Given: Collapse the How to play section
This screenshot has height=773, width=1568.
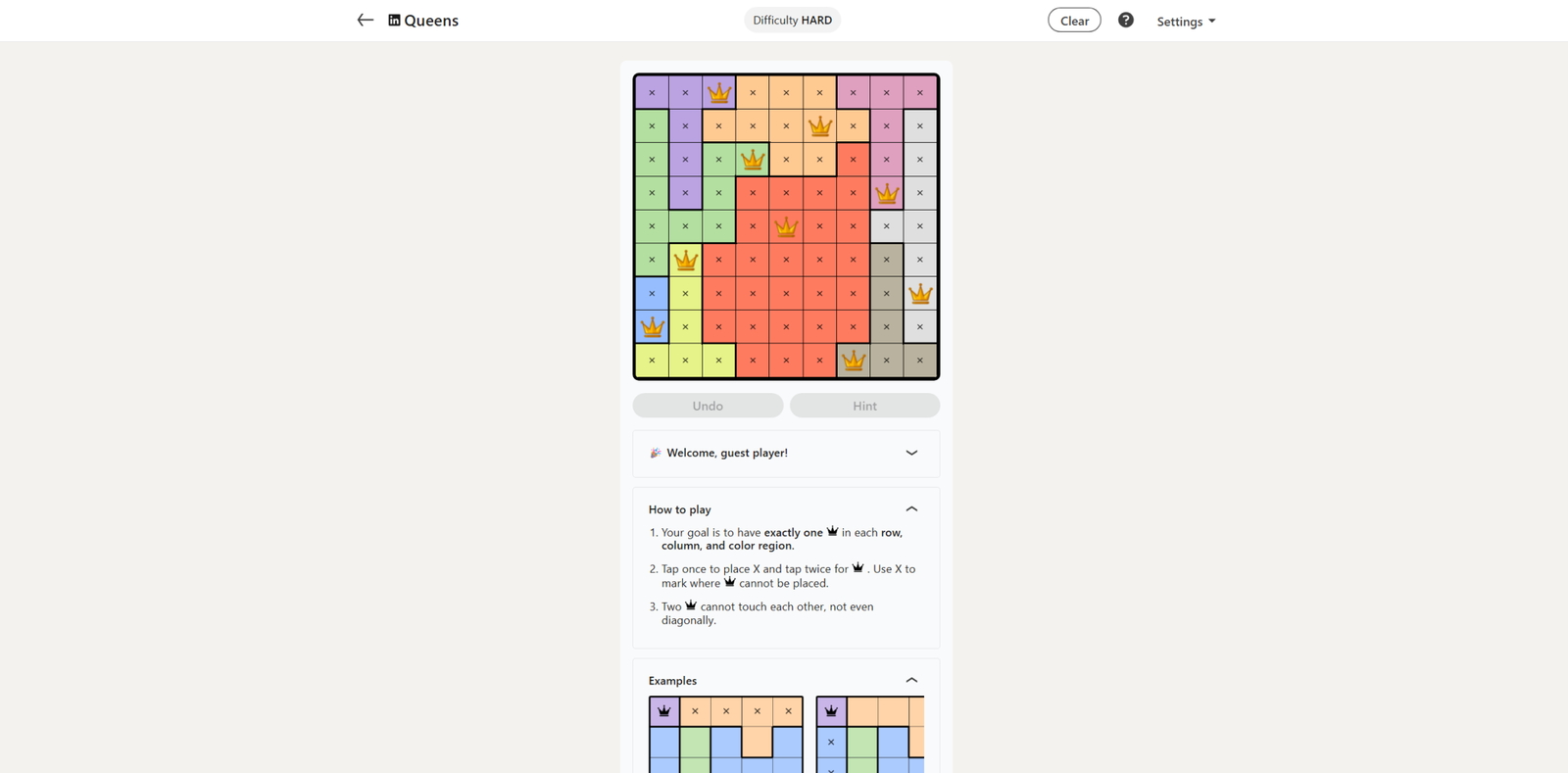Looking at the screenshot, I should (x=911, y=509).
